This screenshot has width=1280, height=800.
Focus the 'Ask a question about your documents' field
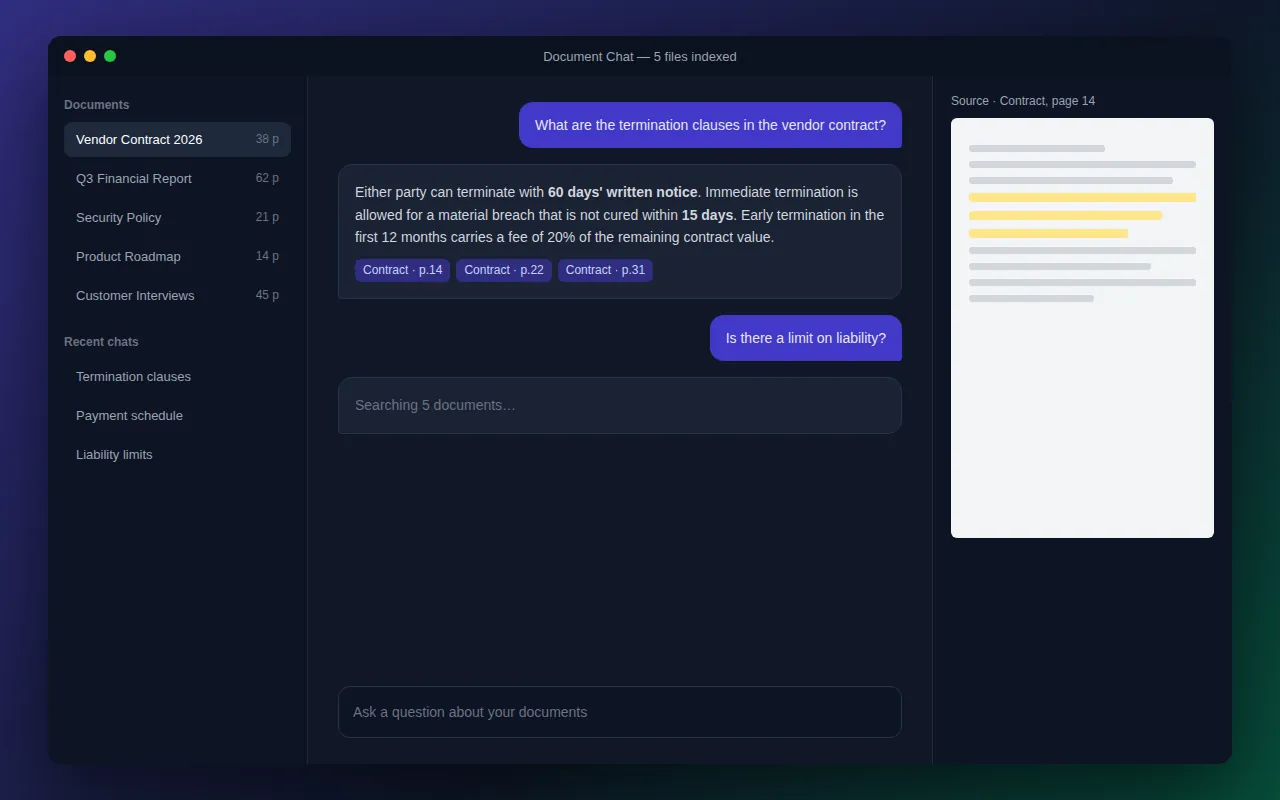pos(620,712)
